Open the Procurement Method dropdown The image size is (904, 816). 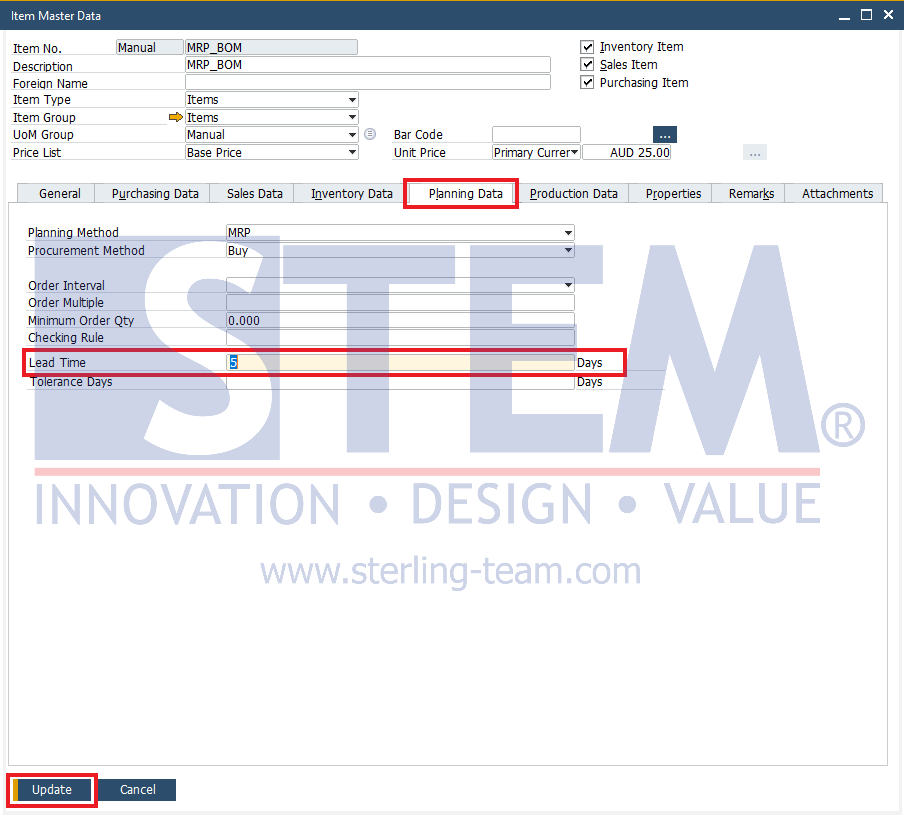(x=569, y=251)
